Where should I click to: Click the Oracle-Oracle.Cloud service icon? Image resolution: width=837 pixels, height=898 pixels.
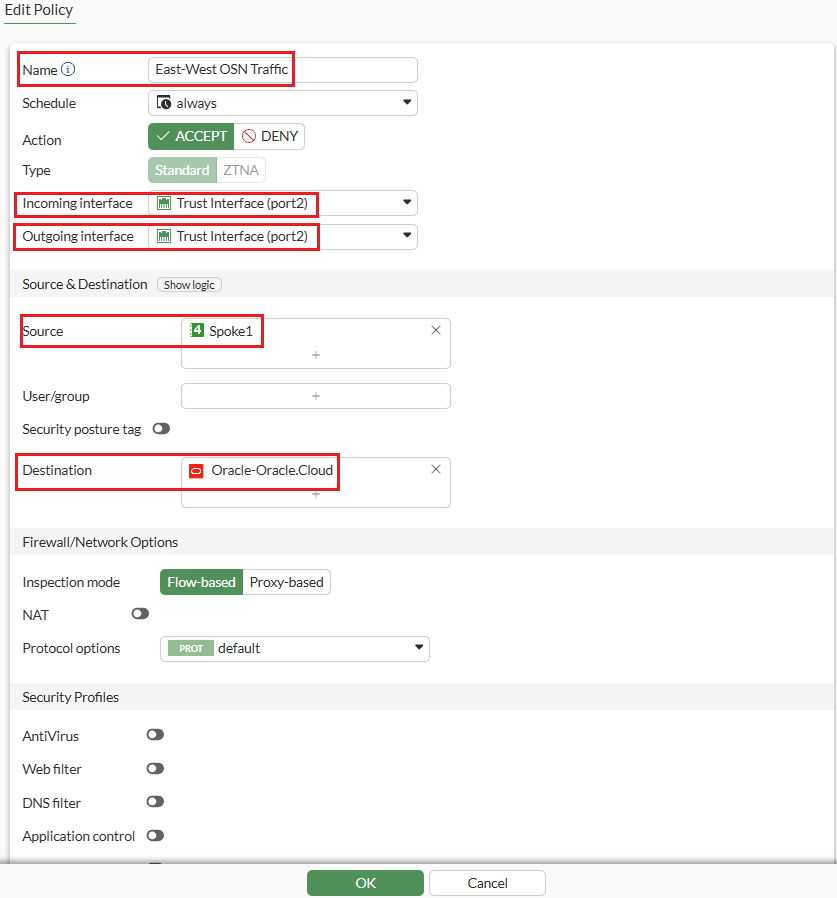pyautogui.click(x=197, y=471)
